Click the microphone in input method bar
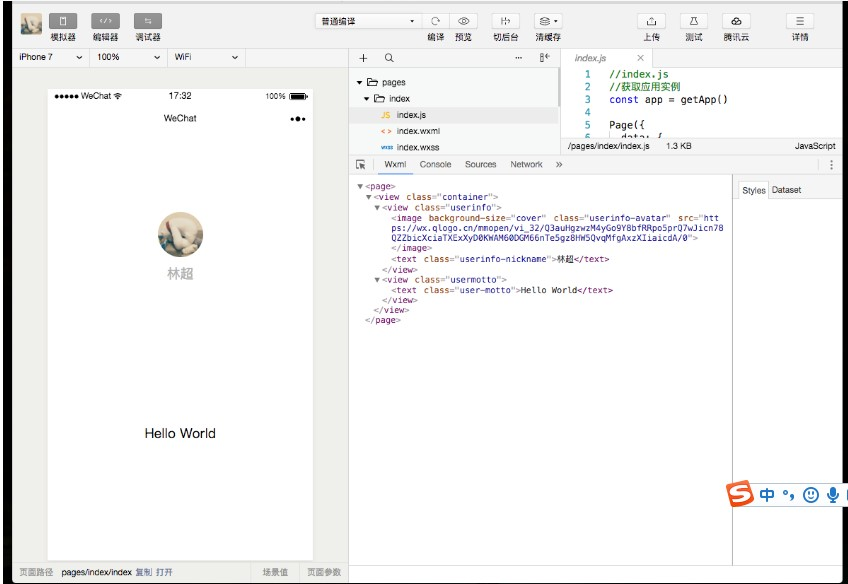The height and width of the screenshot is (584, 848). point(833,495)
